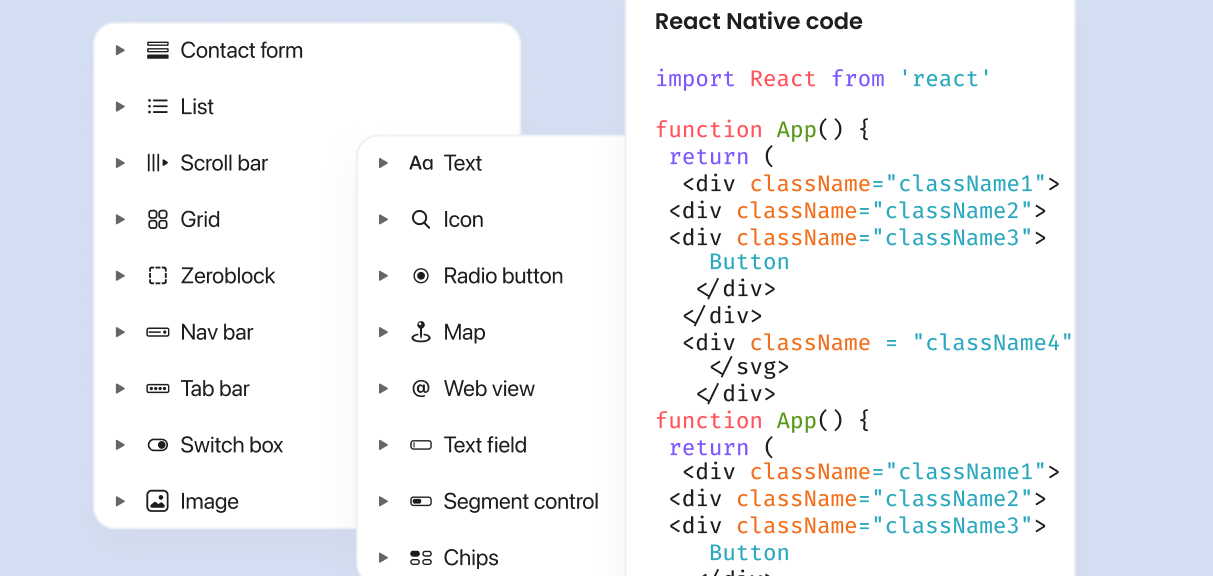
Task: Expand the Segment control row arrow
Action: point(383,501)
